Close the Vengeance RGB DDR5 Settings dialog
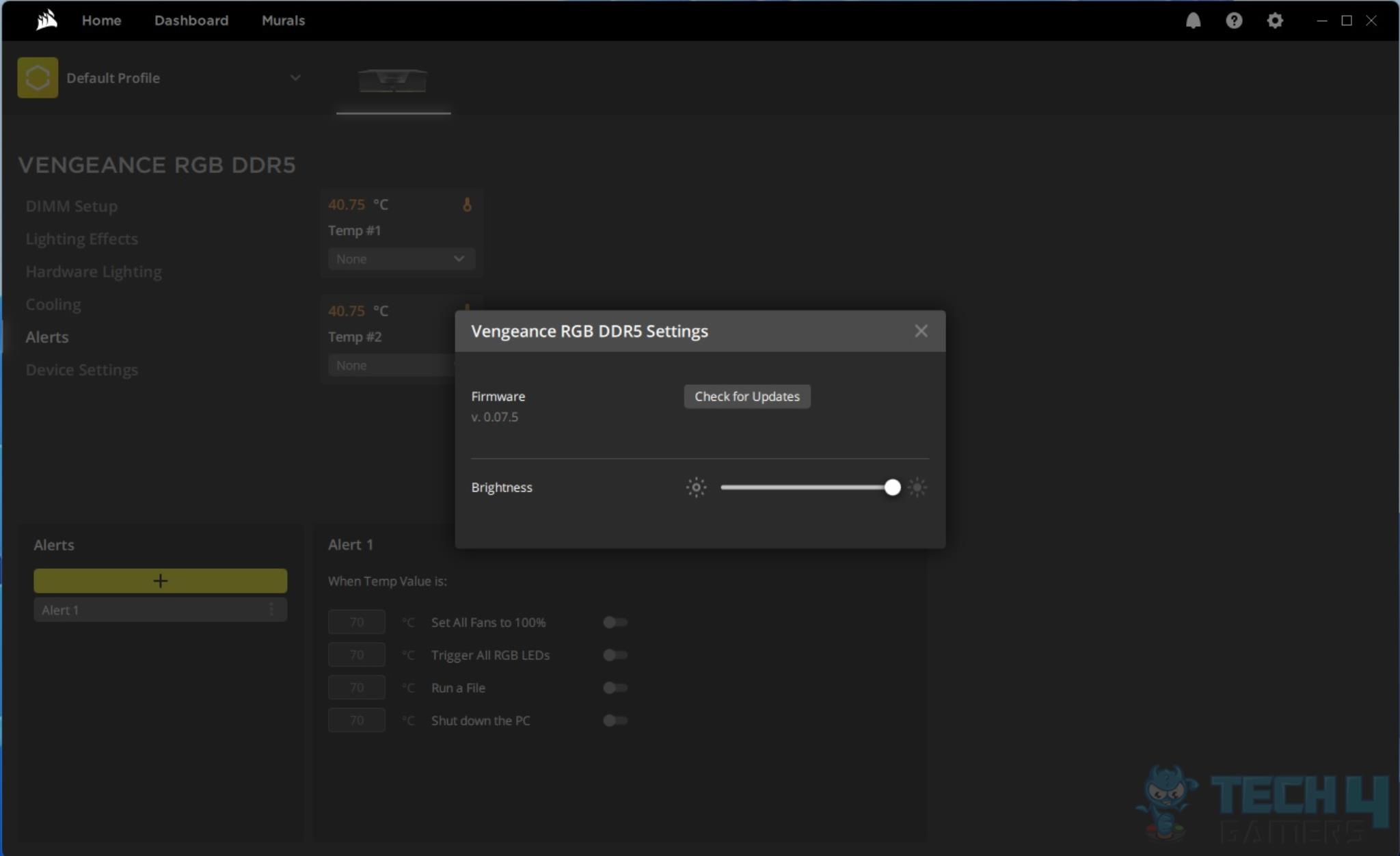 [x=921, y=331]
